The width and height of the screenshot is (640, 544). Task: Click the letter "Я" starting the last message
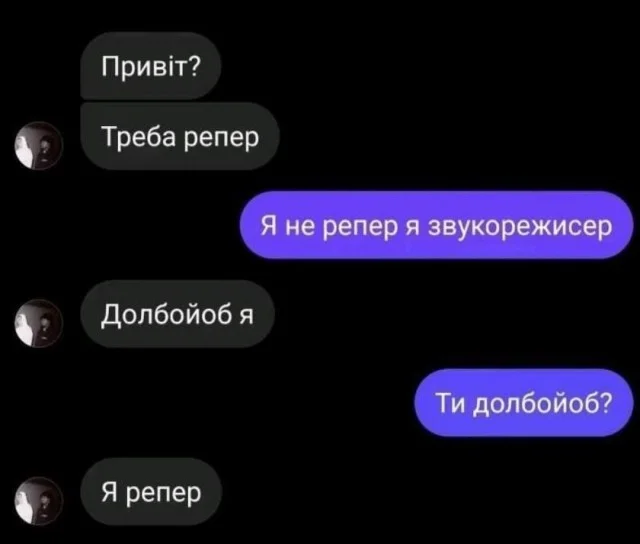[109, 492]
